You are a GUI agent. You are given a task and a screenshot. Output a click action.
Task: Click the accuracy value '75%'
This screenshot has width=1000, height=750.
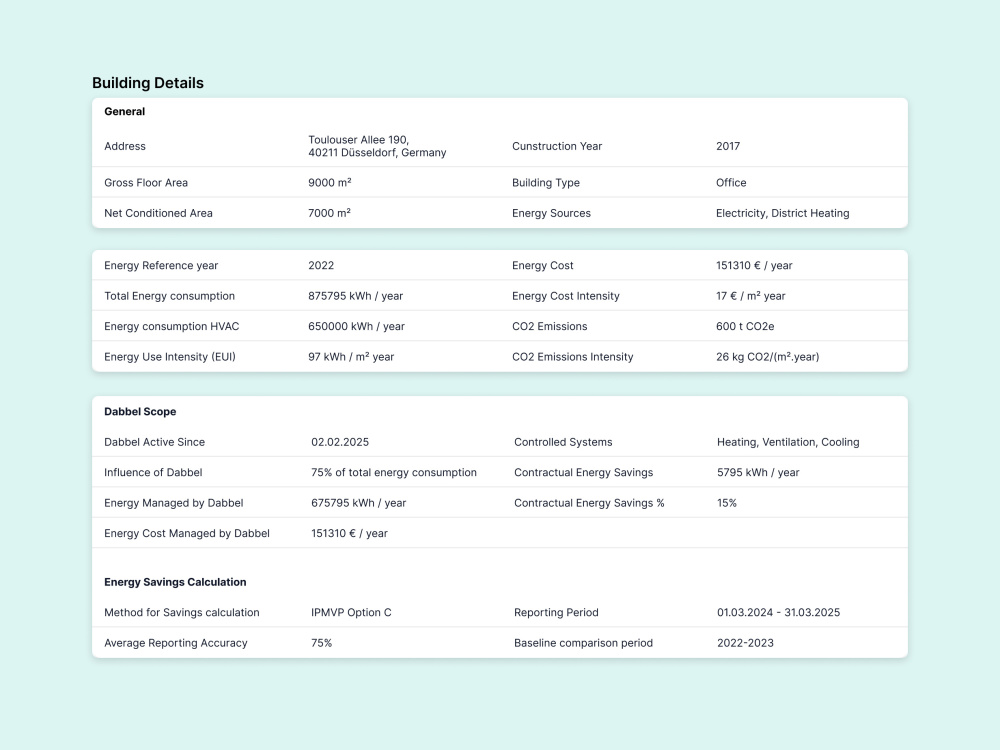pyautogui.click(x=321, y=643)
